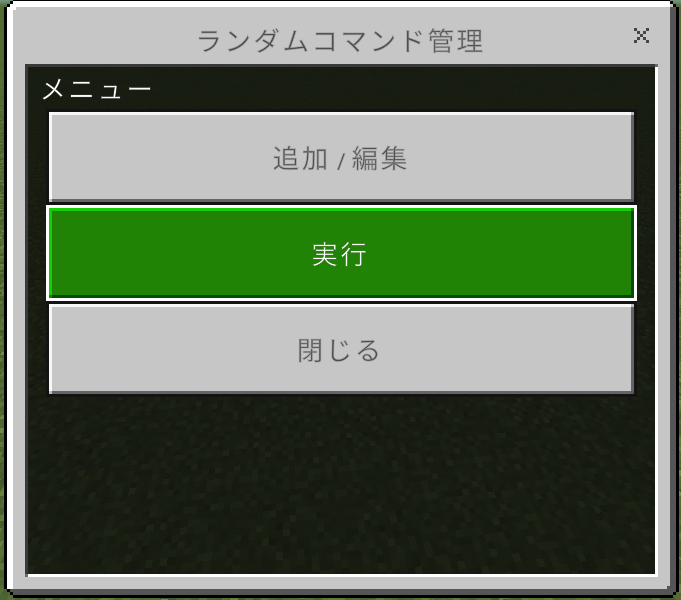Image resolution: width=681 pixels, height=600 pixels.
Task: Select the first gray button under メニュー
Action: pyautogui.click(x=341, y=157)
